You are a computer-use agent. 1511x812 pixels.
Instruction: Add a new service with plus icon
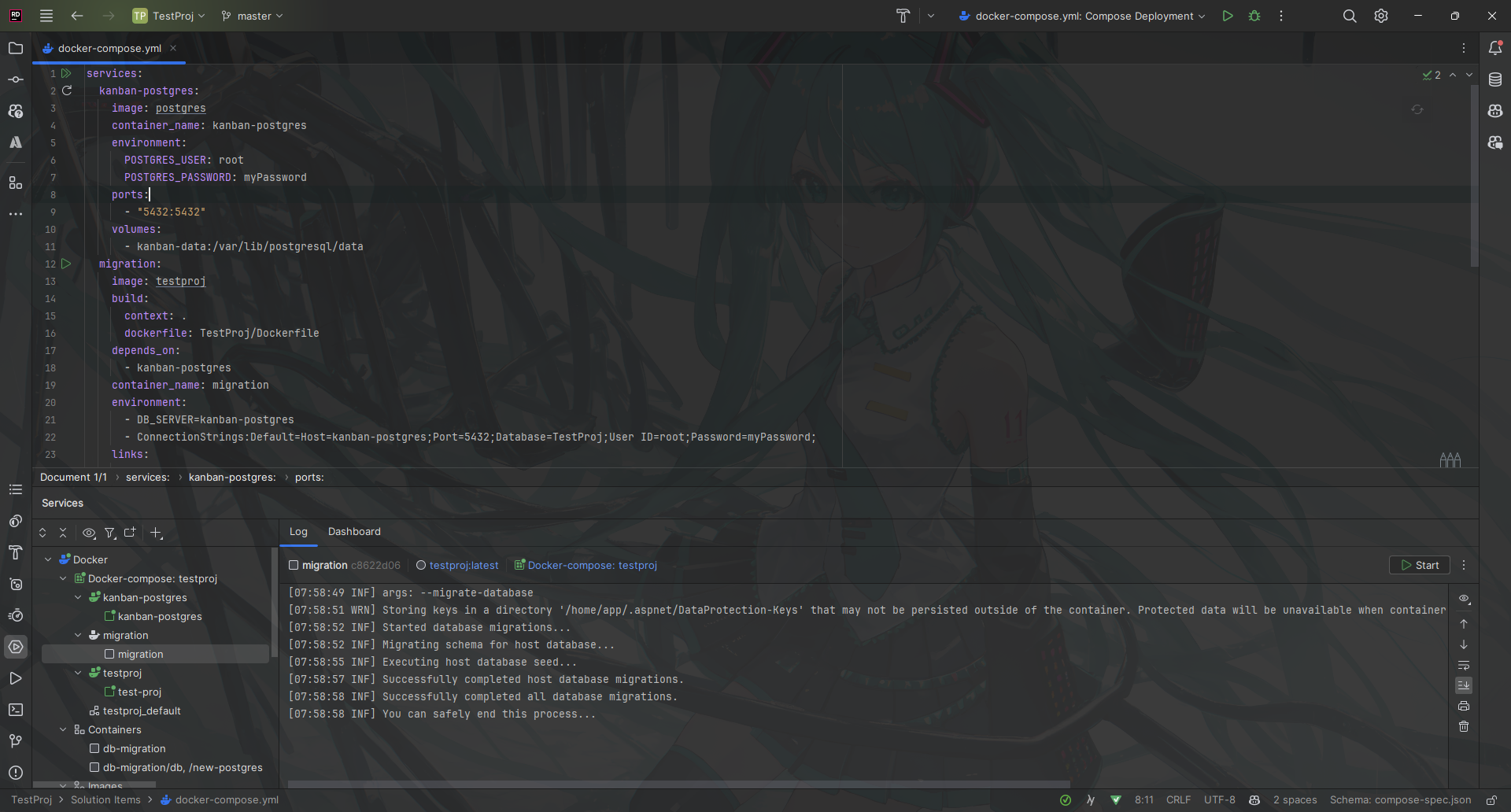point(156,533)
